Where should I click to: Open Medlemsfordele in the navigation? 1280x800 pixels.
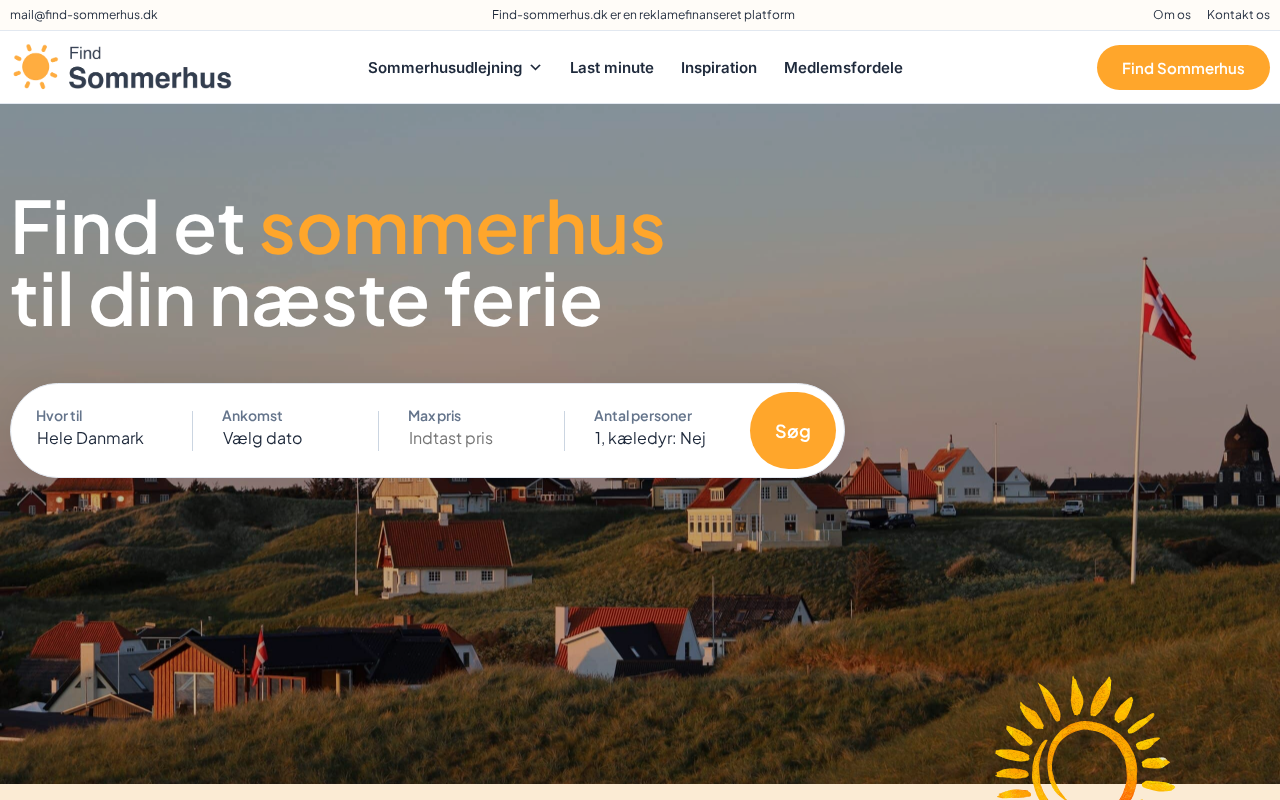(x=843, y=67)
